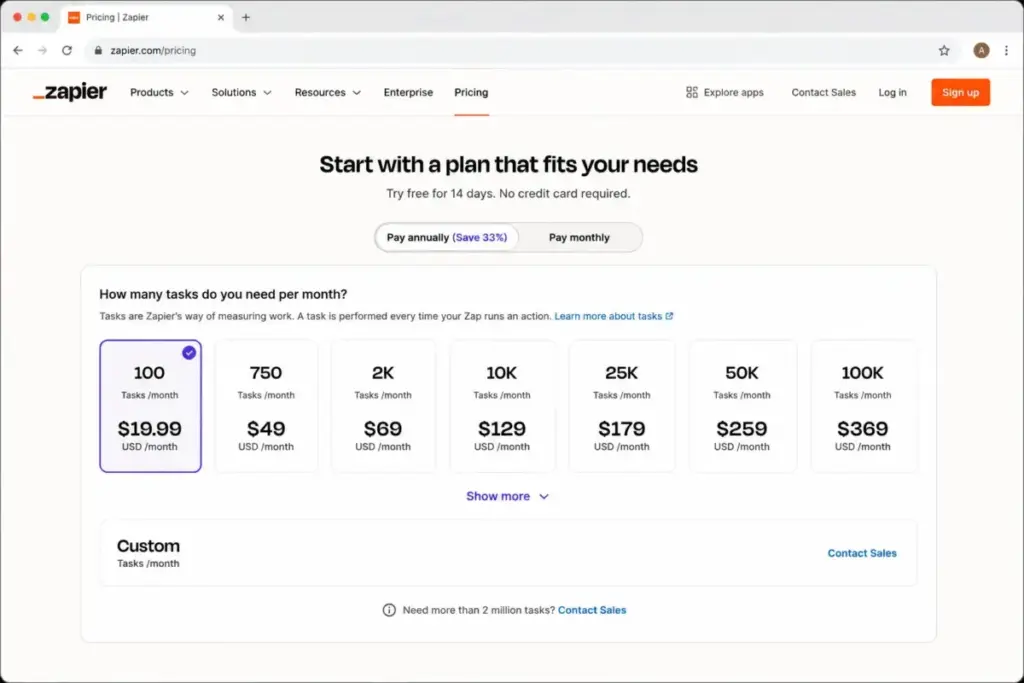Click the checkmark badge on the 100 tasks card
The image size is (1024, 683).
[189, 353]
